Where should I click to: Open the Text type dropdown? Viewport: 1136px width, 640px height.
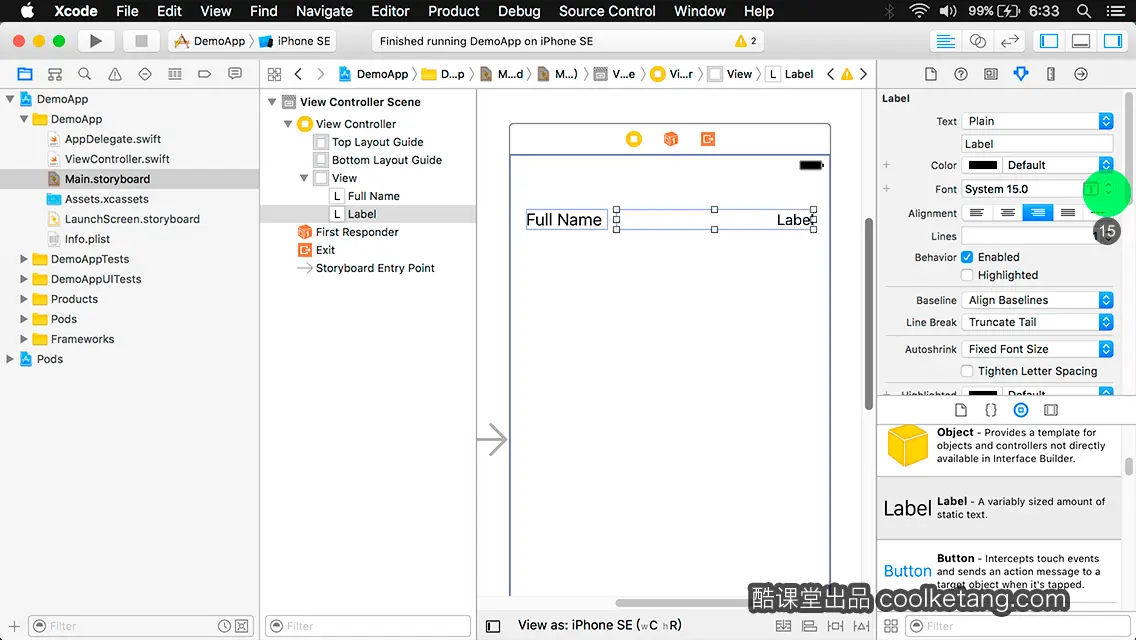[x=1037, y=121]
